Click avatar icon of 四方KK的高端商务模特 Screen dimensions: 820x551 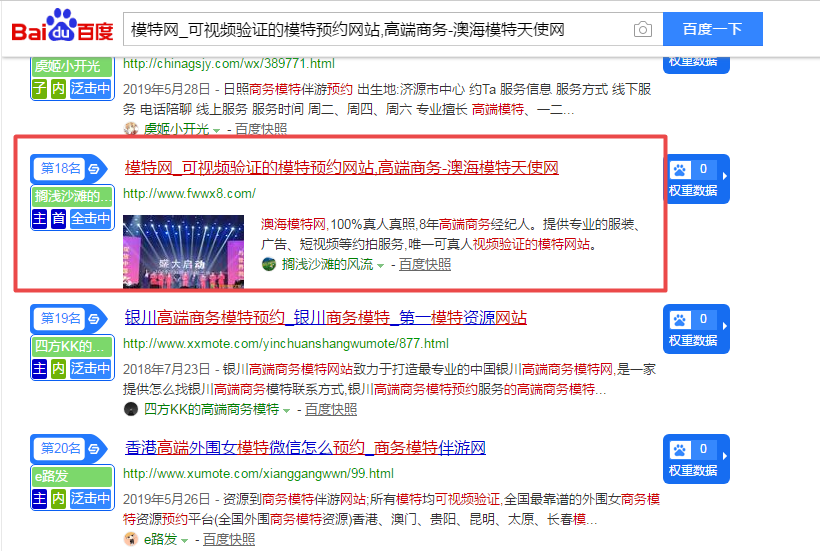point(131,409)
